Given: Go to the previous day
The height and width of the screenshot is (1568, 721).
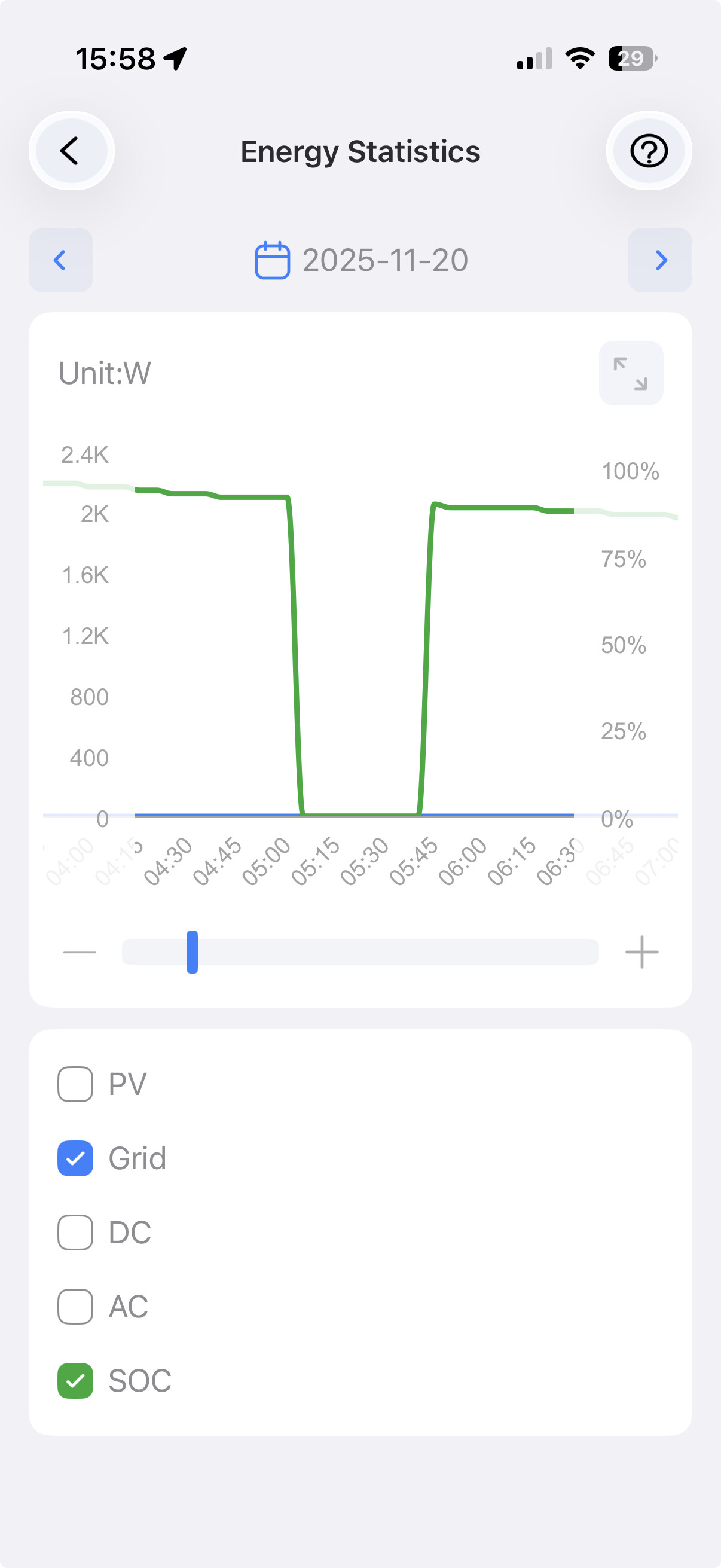Looking at the screenshot, I should click(61, 261).
